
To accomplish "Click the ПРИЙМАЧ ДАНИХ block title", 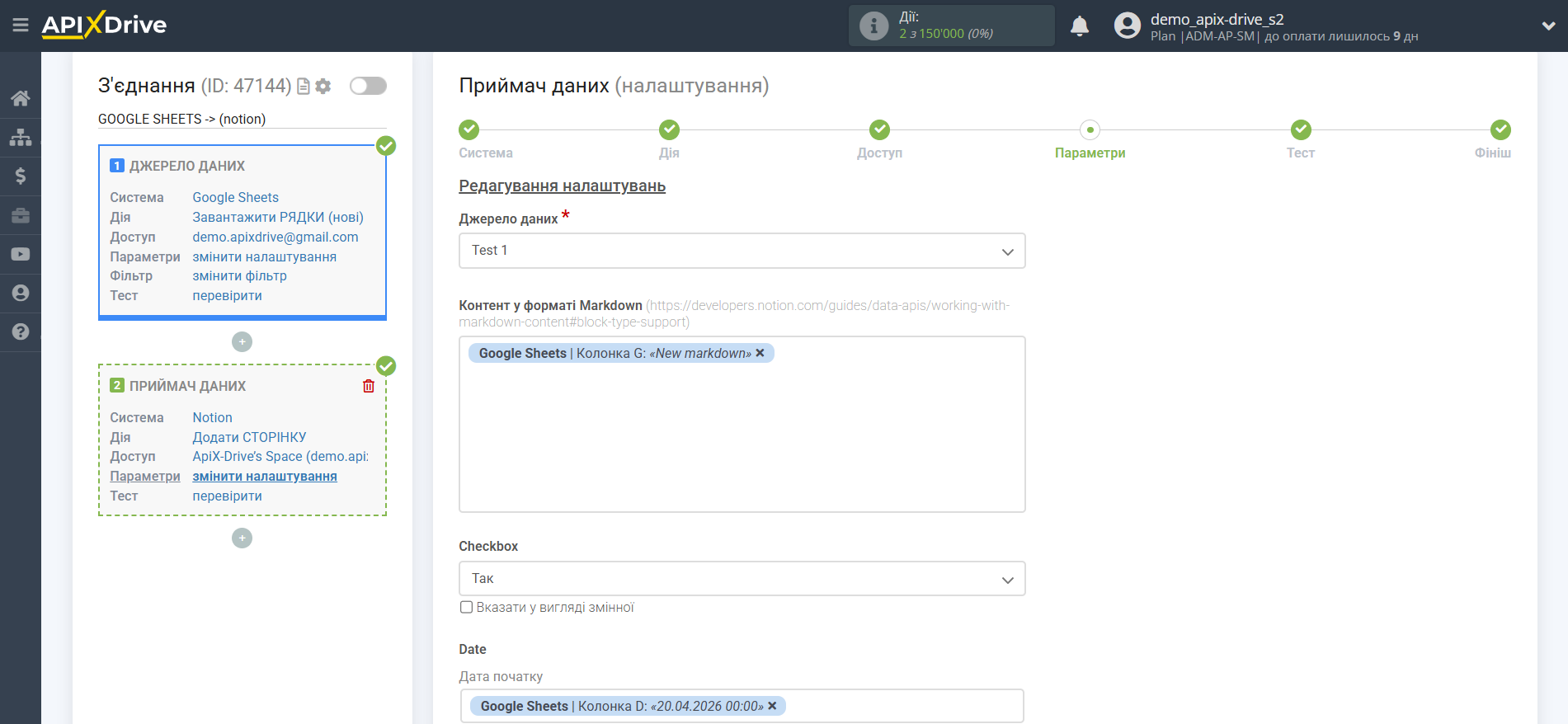I will (187, 386).
